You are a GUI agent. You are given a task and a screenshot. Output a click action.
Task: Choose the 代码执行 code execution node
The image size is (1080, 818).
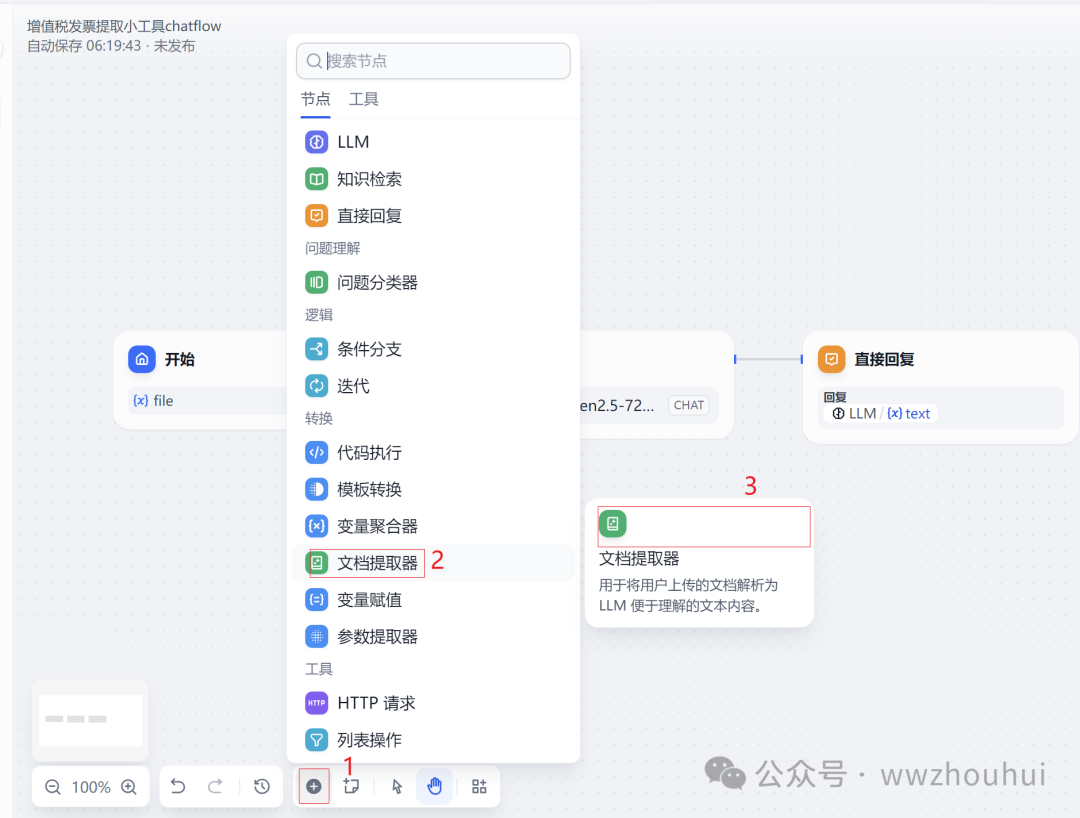(x=368, y=452)
